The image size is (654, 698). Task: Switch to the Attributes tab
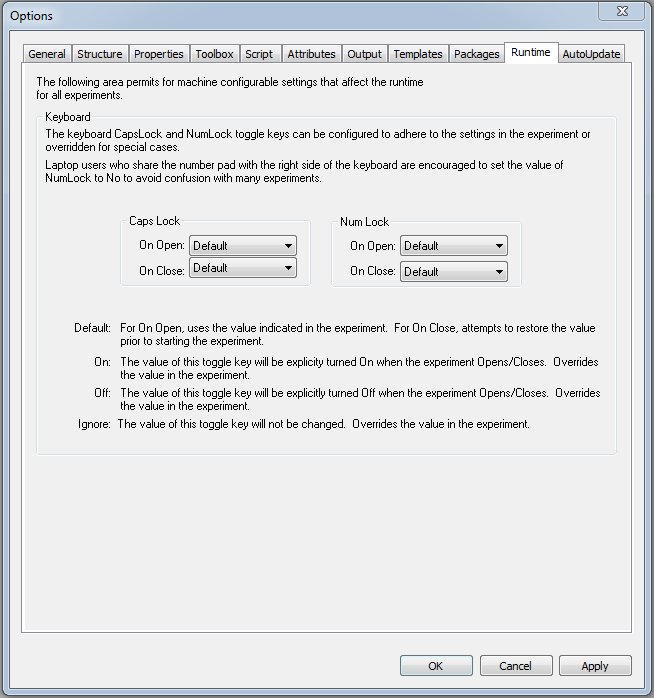311,54
